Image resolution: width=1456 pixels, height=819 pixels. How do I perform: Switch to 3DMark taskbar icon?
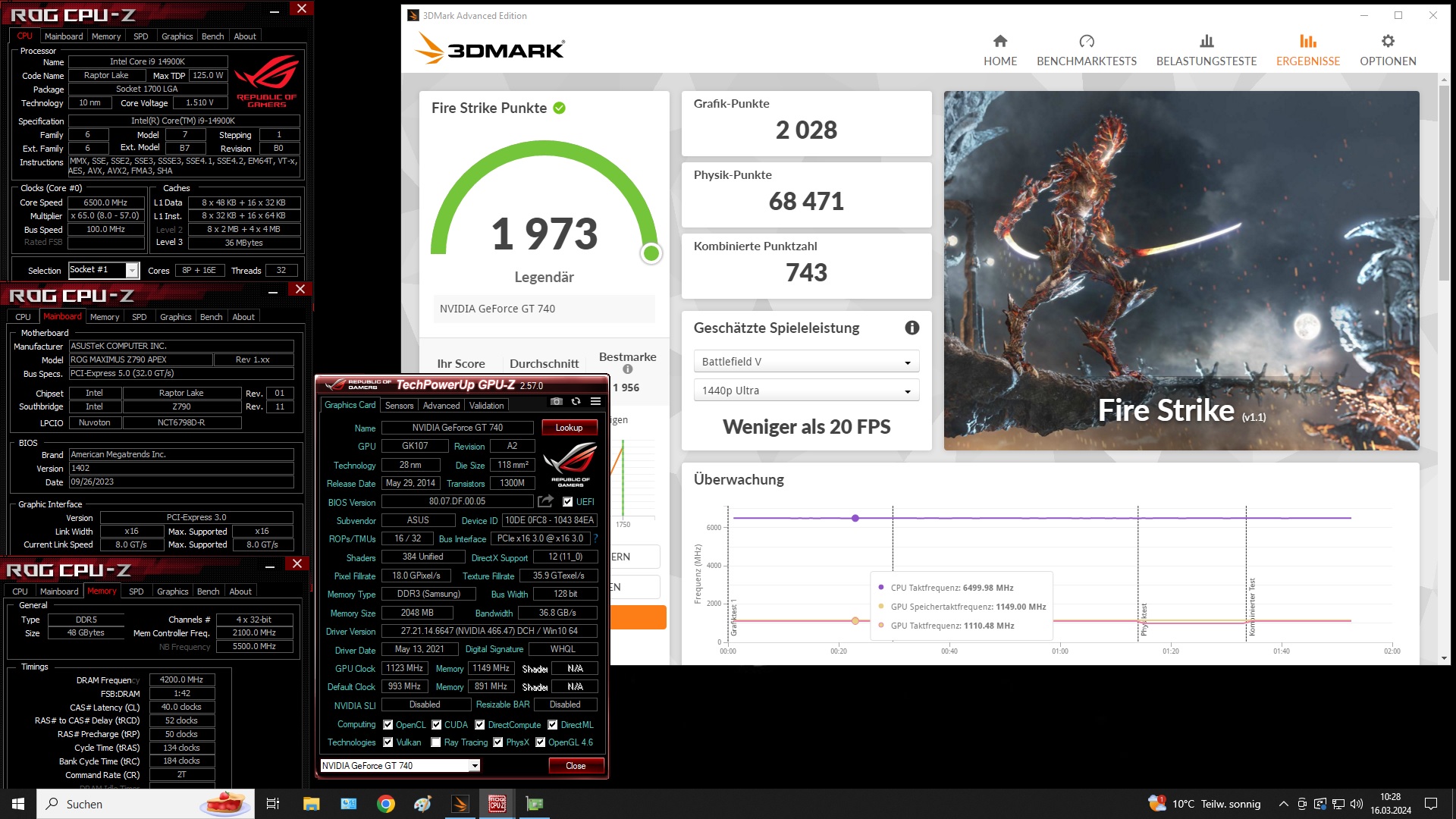coord(460,804)
